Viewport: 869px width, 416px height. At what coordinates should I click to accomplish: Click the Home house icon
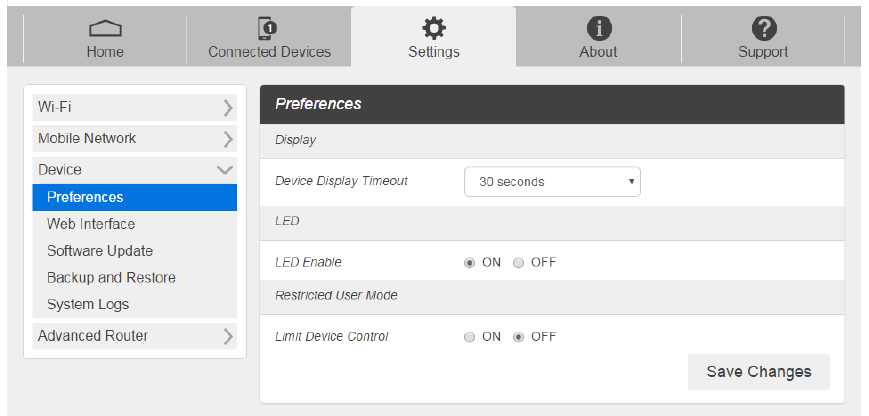(x=105, y=29)
